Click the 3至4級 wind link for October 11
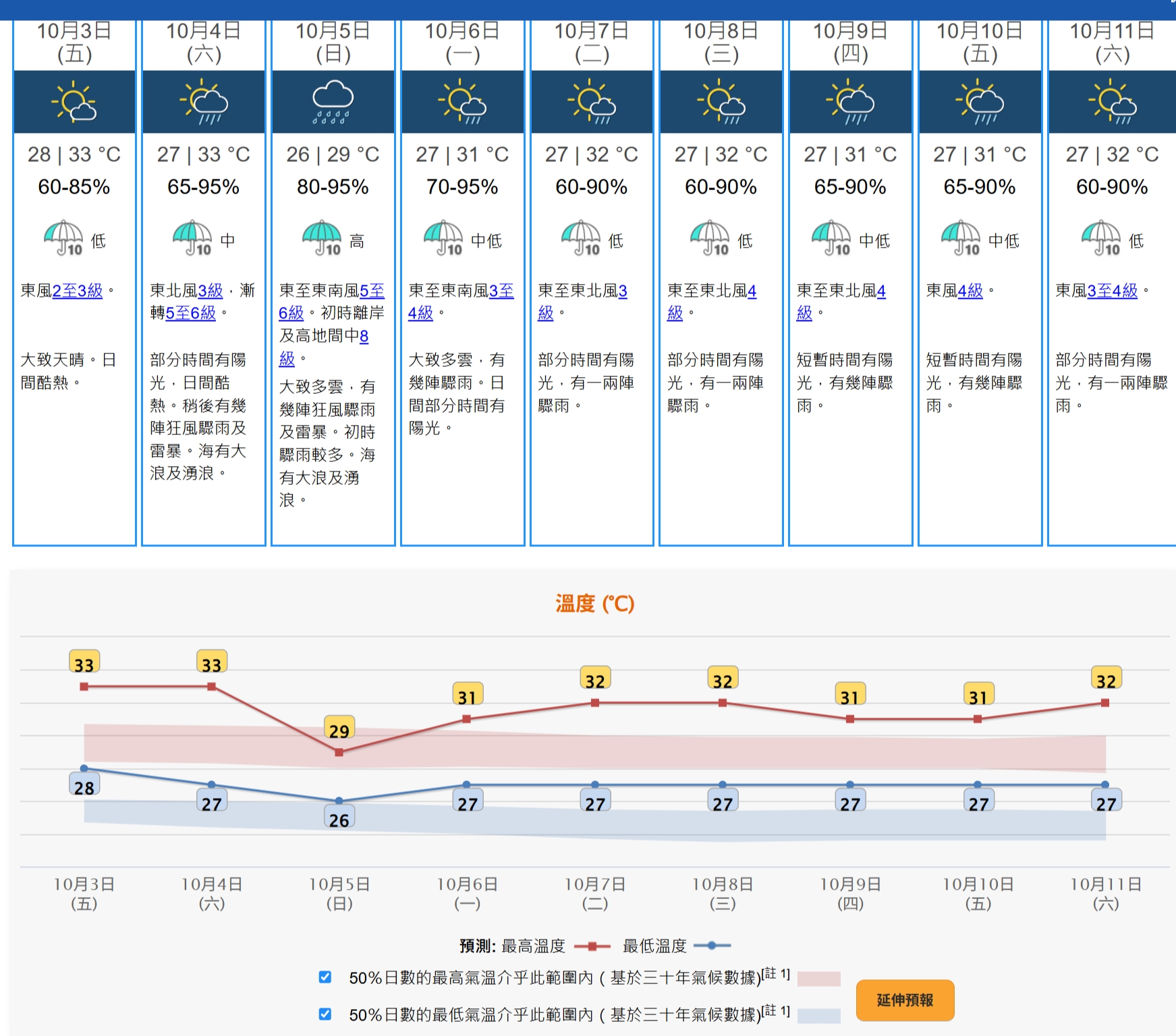1176x1036 pixels. [x=1112, y=291]
